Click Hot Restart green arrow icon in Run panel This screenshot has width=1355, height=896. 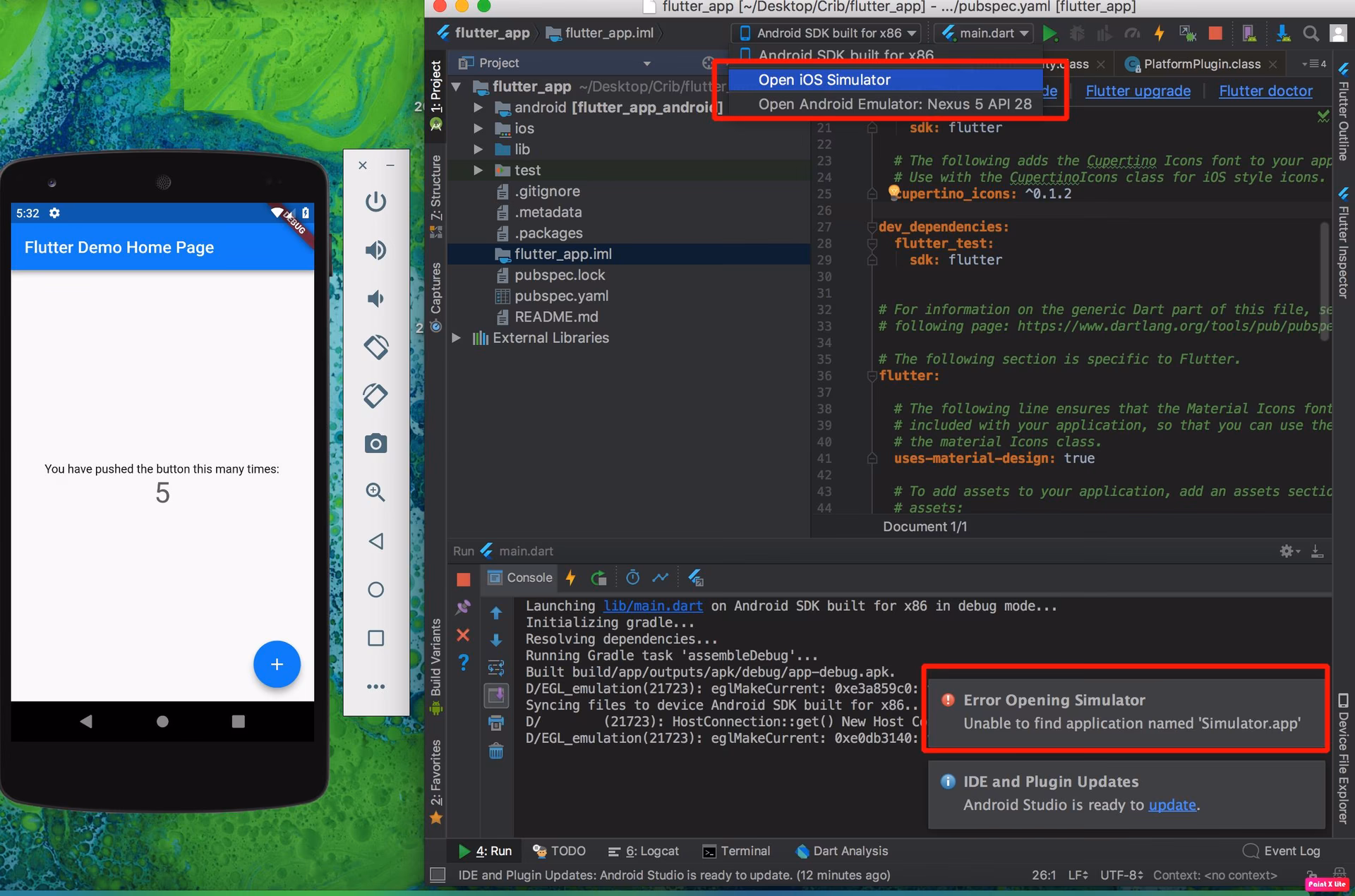(598, 578)
